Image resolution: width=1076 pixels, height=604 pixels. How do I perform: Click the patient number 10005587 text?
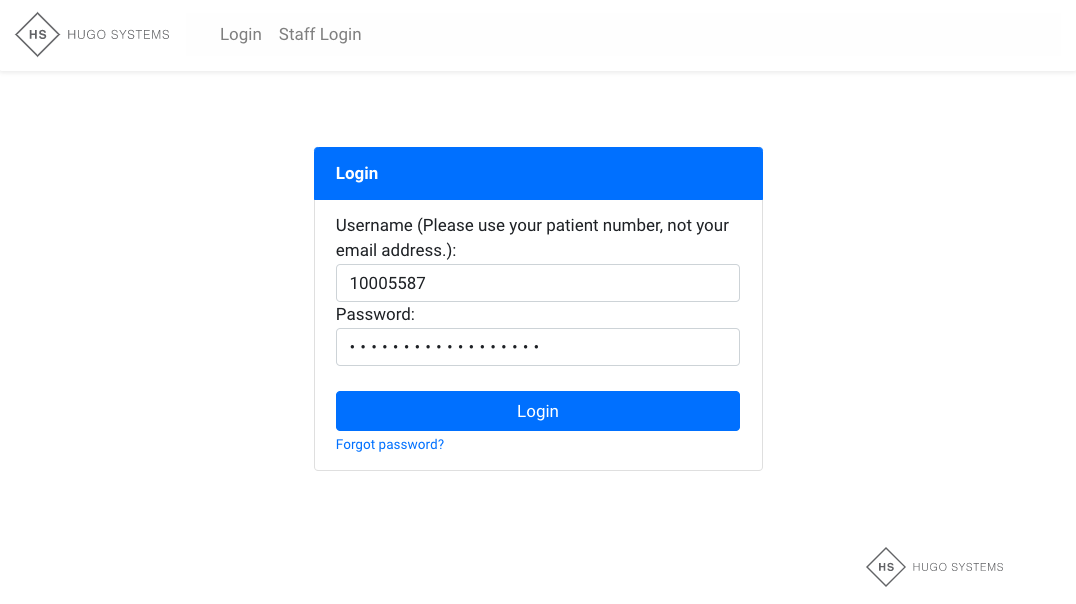[x=387, y=283]
